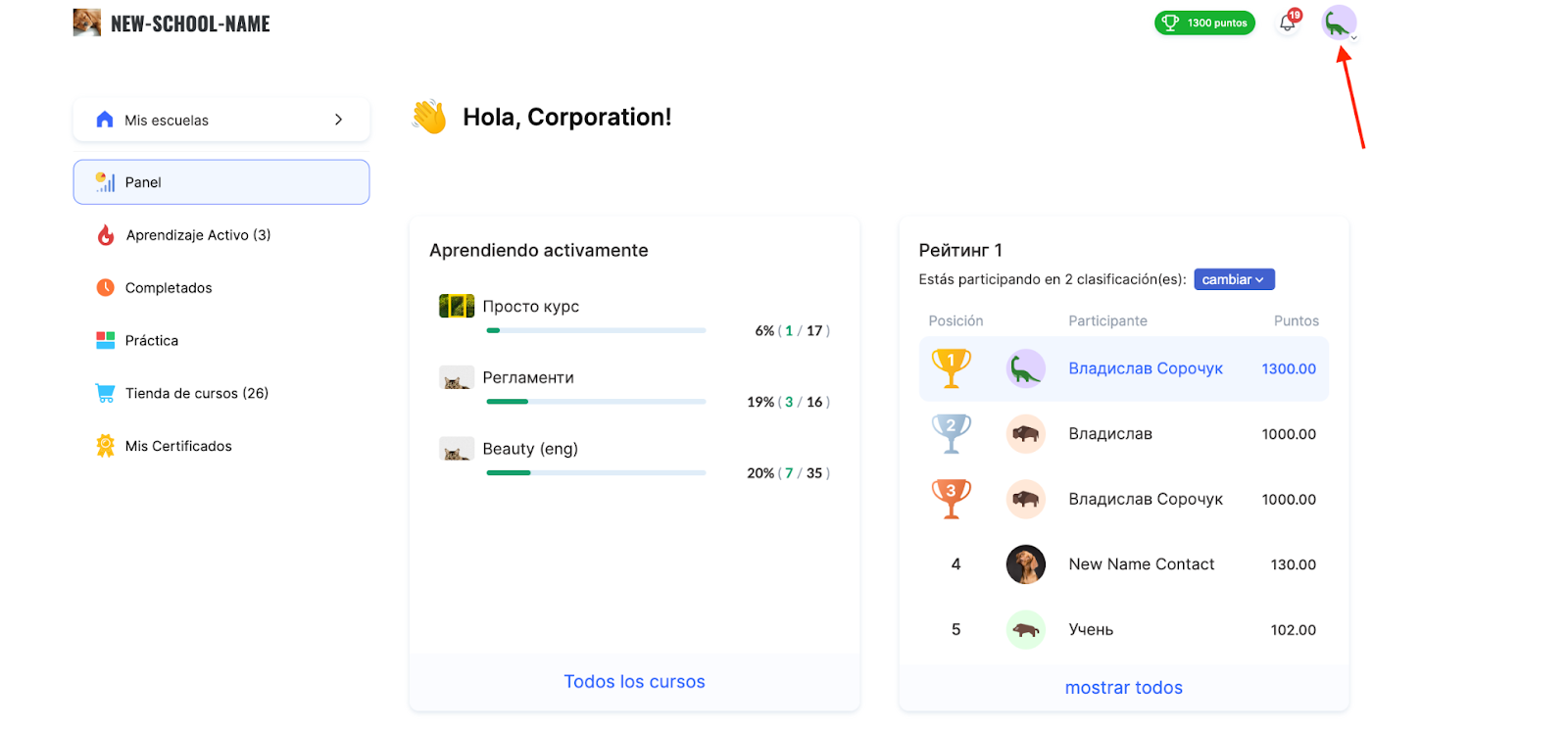Select the Panel menu item
Image resolution: width=1568 pixels, height=732 pixels.
(221, 182)
